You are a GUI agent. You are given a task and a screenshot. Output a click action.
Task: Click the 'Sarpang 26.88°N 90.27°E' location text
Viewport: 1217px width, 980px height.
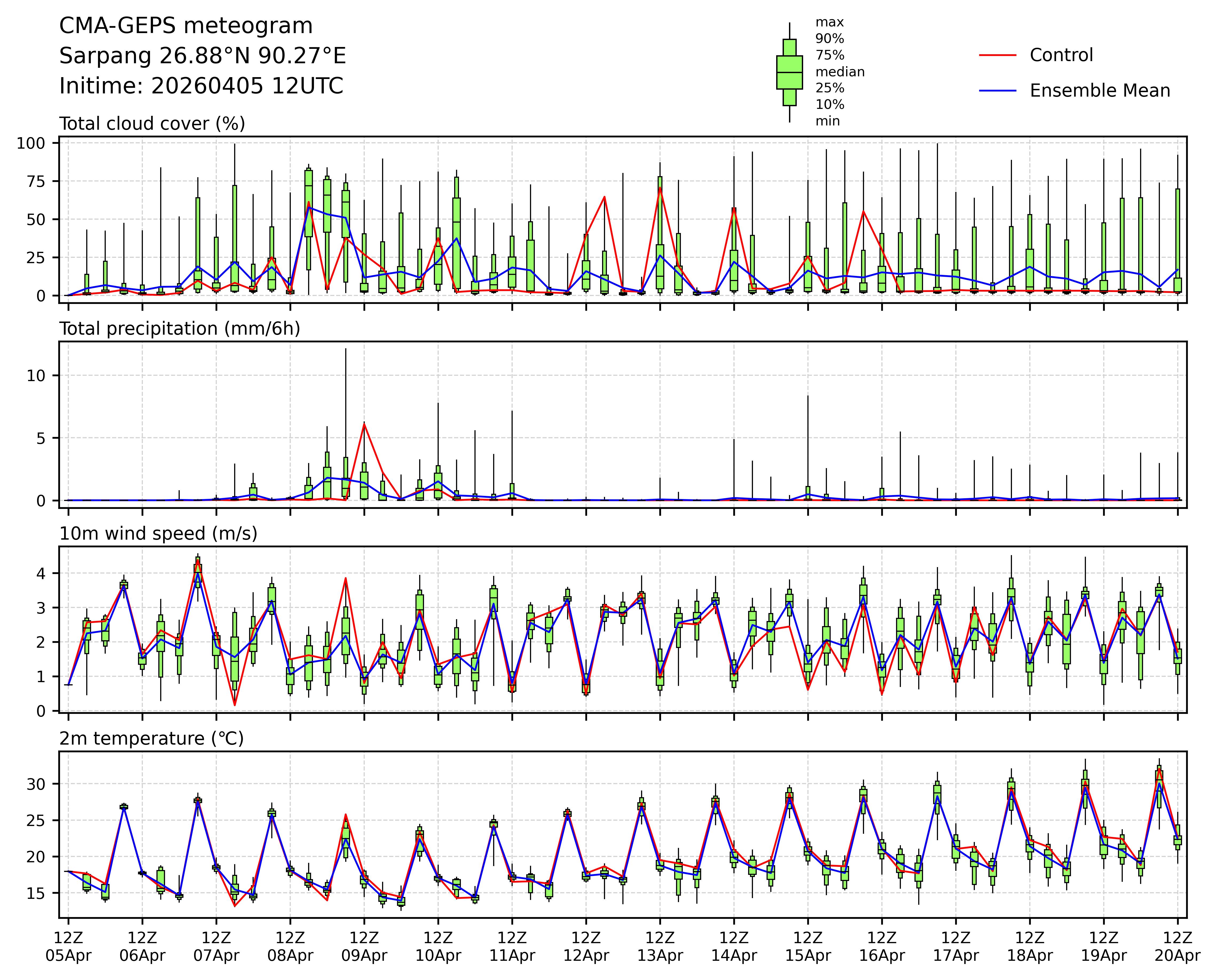[202, 56]
